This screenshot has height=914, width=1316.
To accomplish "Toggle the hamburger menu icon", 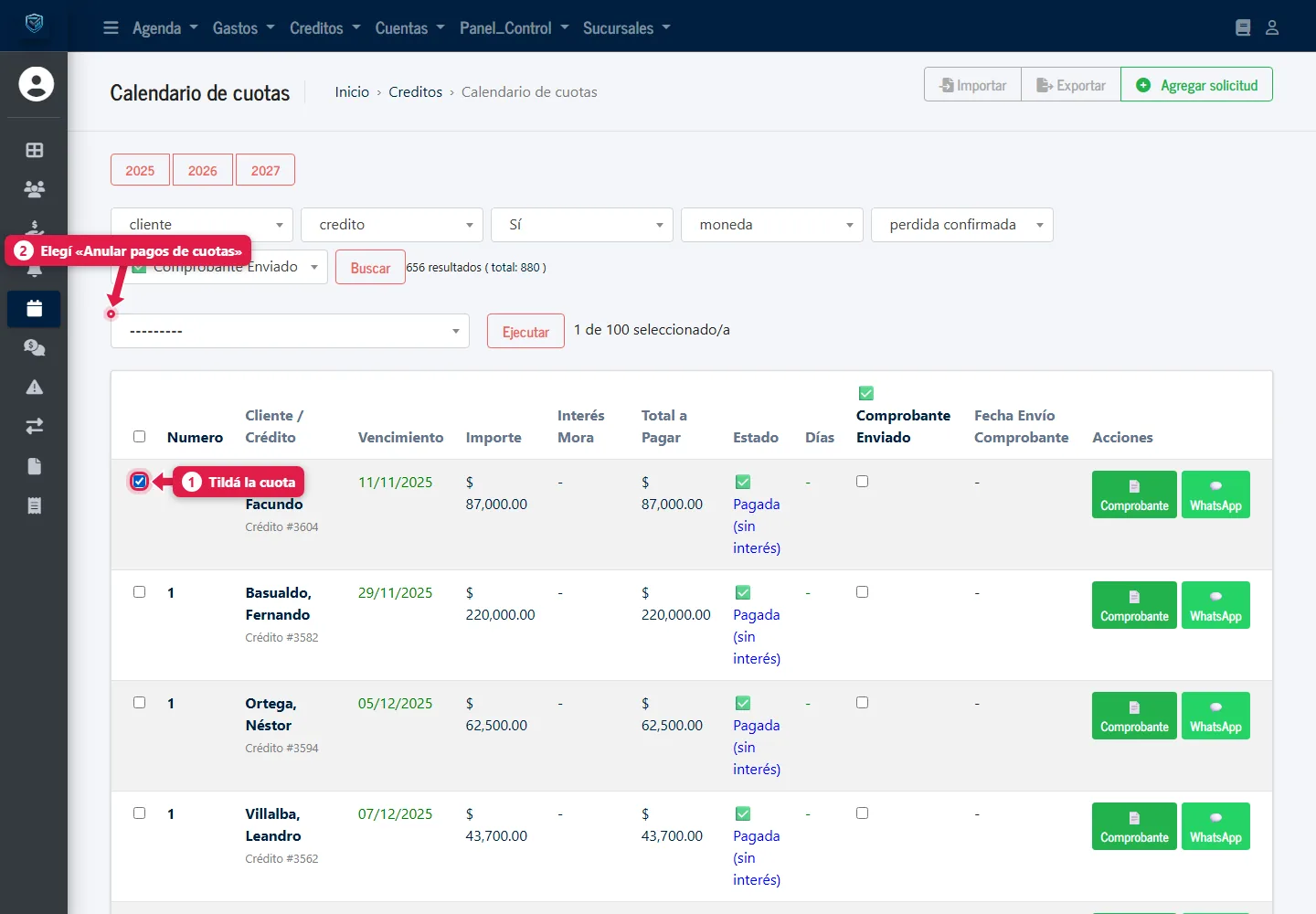I will [111, 28].
